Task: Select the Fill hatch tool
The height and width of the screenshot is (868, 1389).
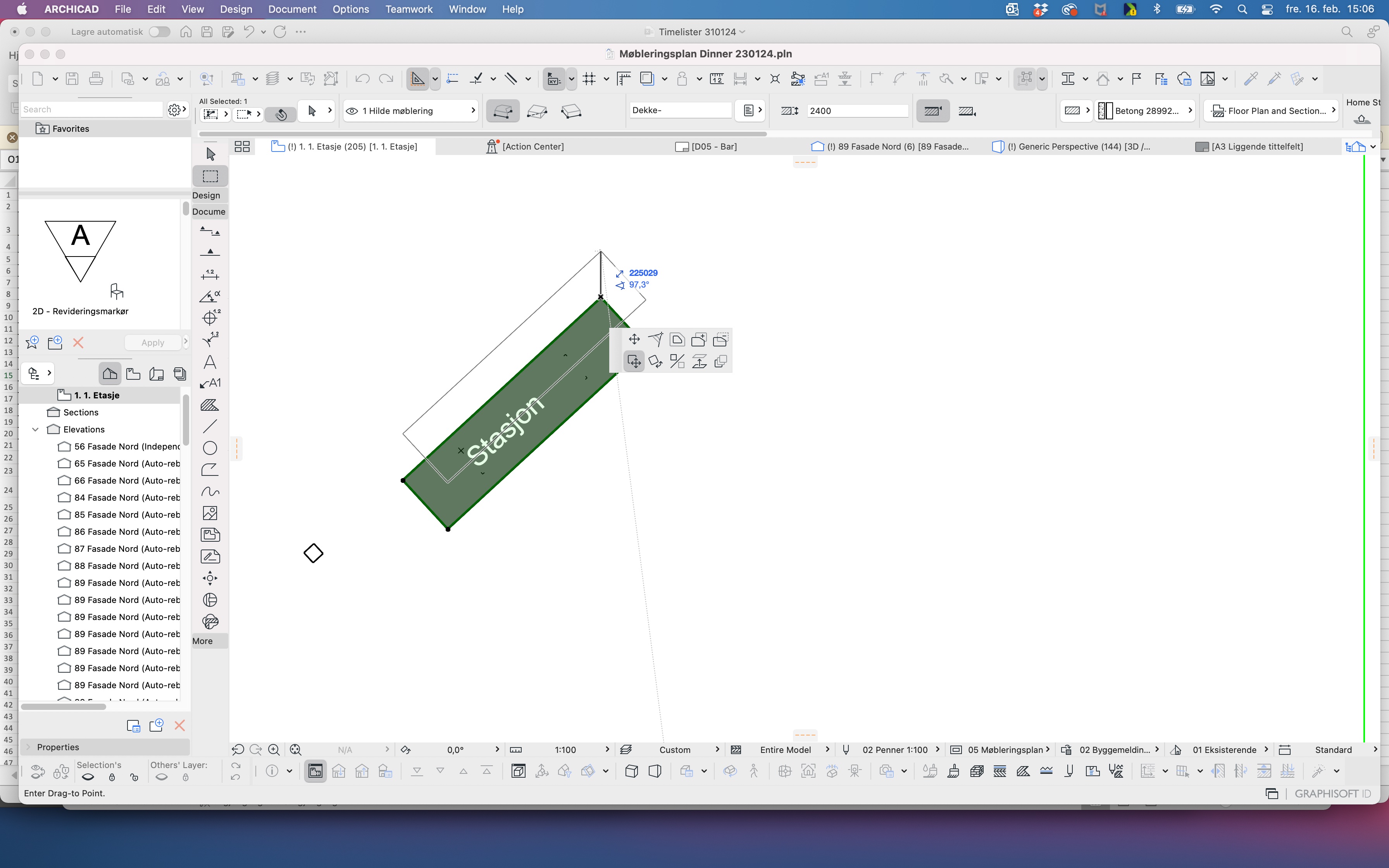Action: 210,405
